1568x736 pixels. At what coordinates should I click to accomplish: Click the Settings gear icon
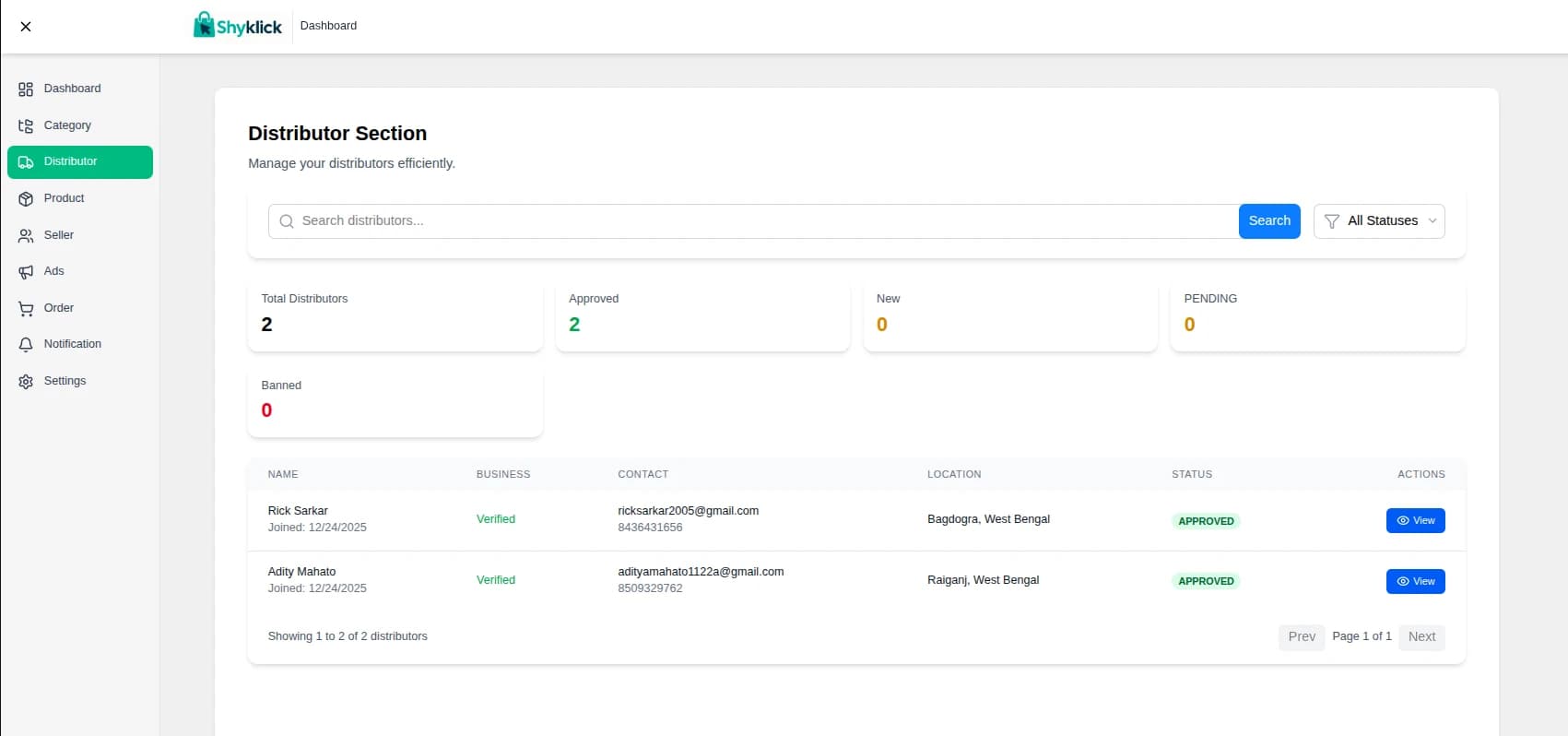26,382
